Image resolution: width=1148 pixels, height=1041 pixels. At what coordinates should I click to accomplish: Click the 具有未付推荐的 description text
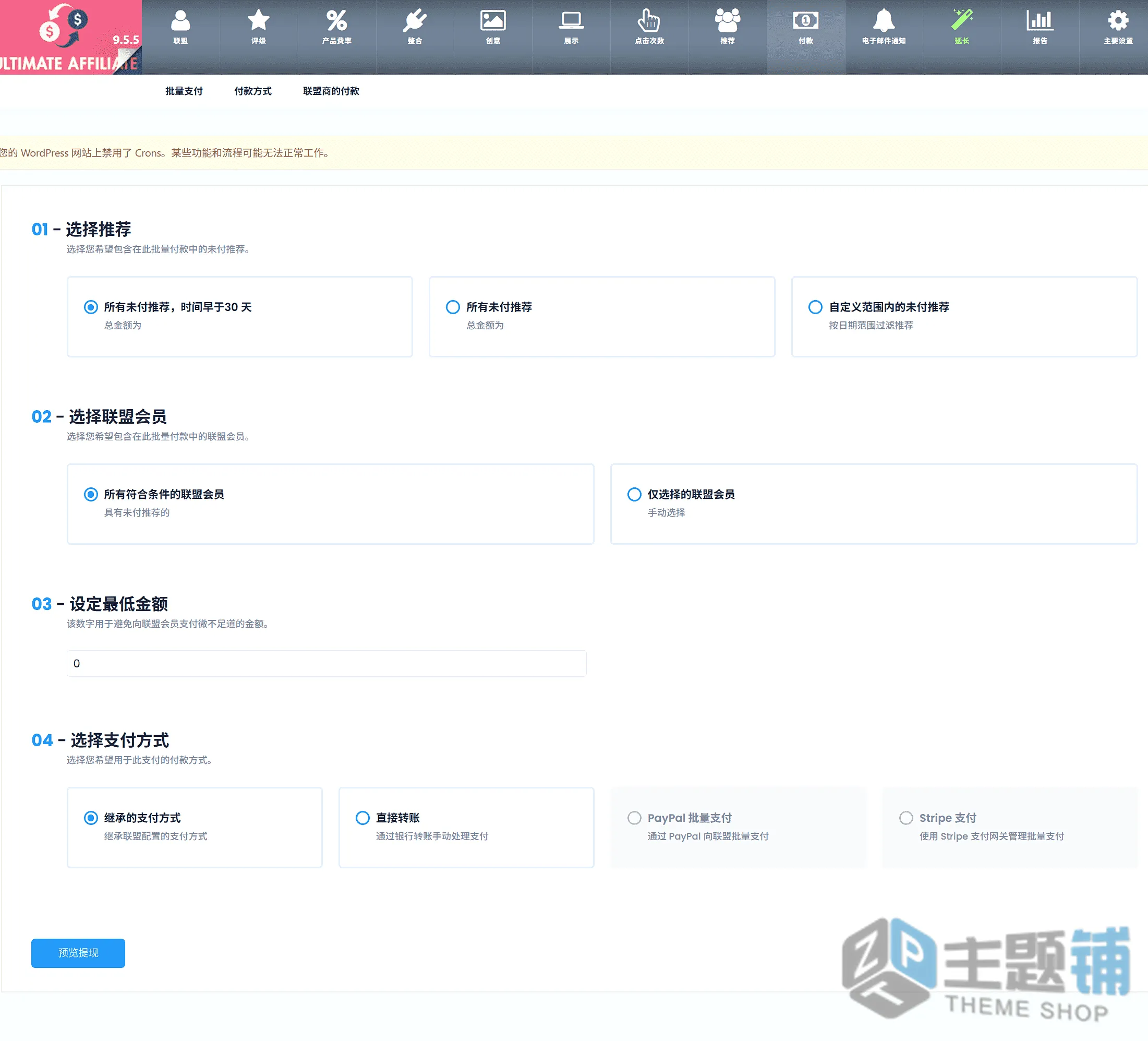pos(137,513)
